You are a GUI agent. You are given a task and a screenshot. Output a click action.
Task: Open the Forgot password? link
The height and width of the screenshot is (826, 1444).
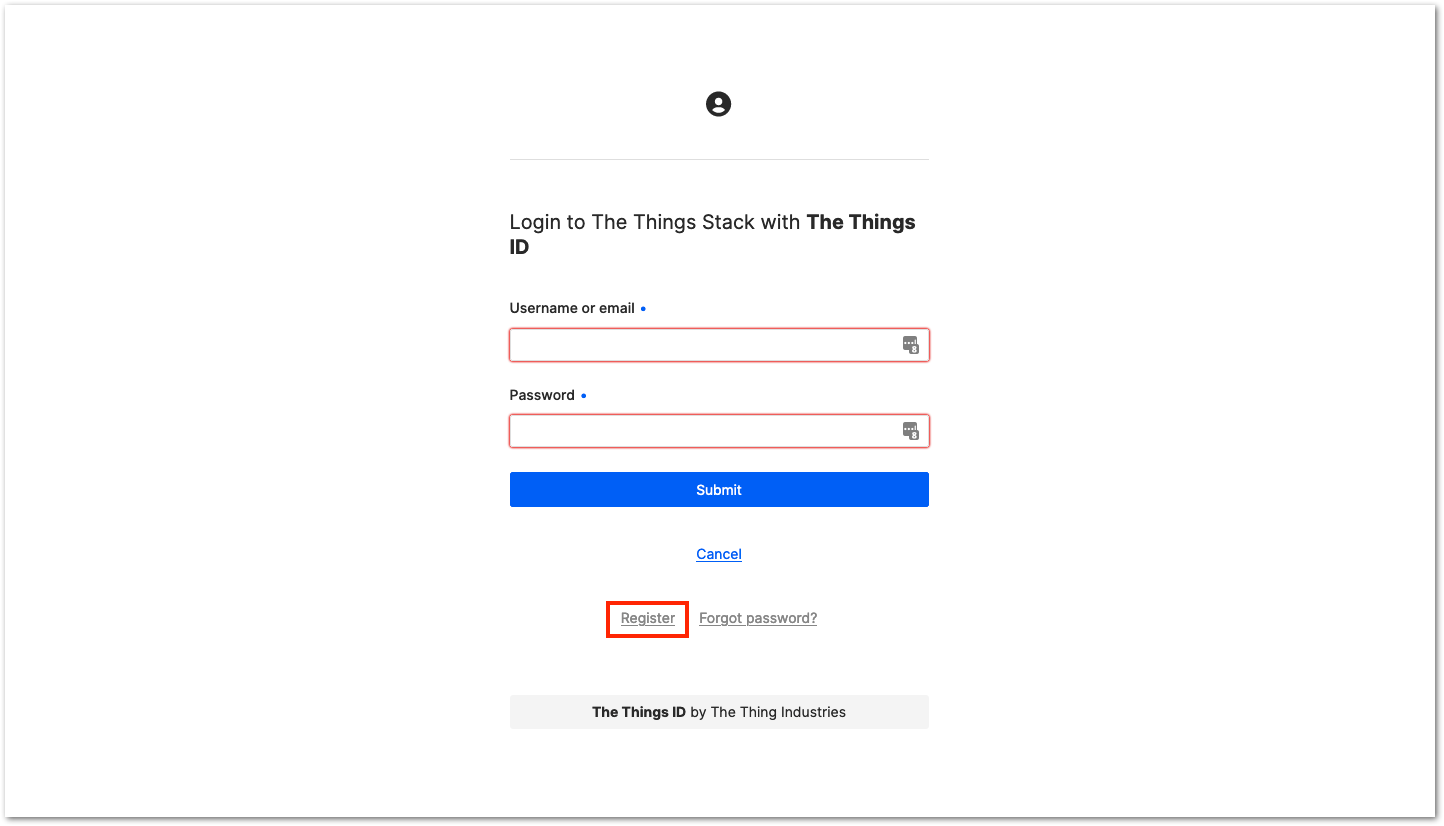pos(758,618)
